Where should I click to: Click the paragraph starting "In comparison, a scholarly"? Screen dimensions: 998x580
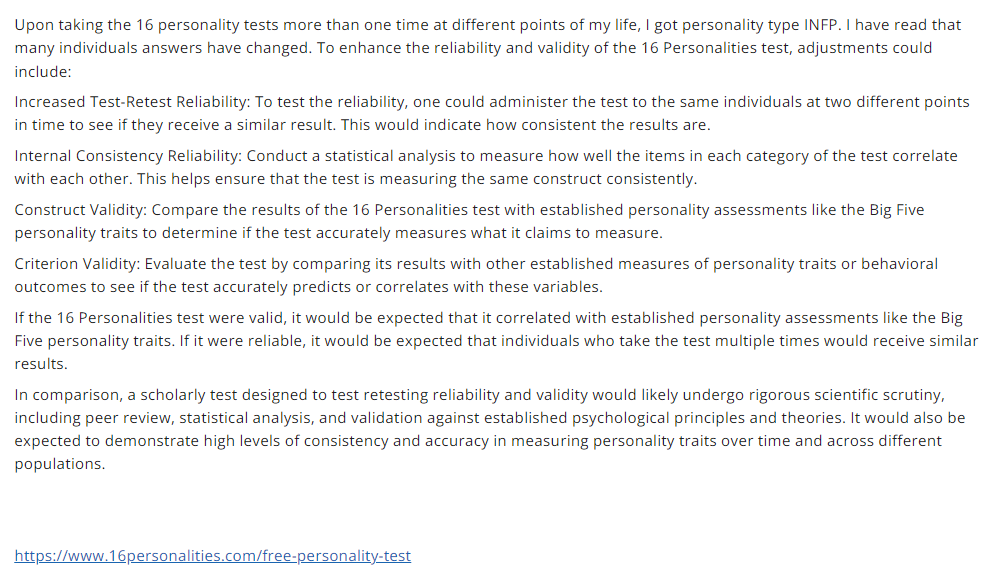coord(489,429)
